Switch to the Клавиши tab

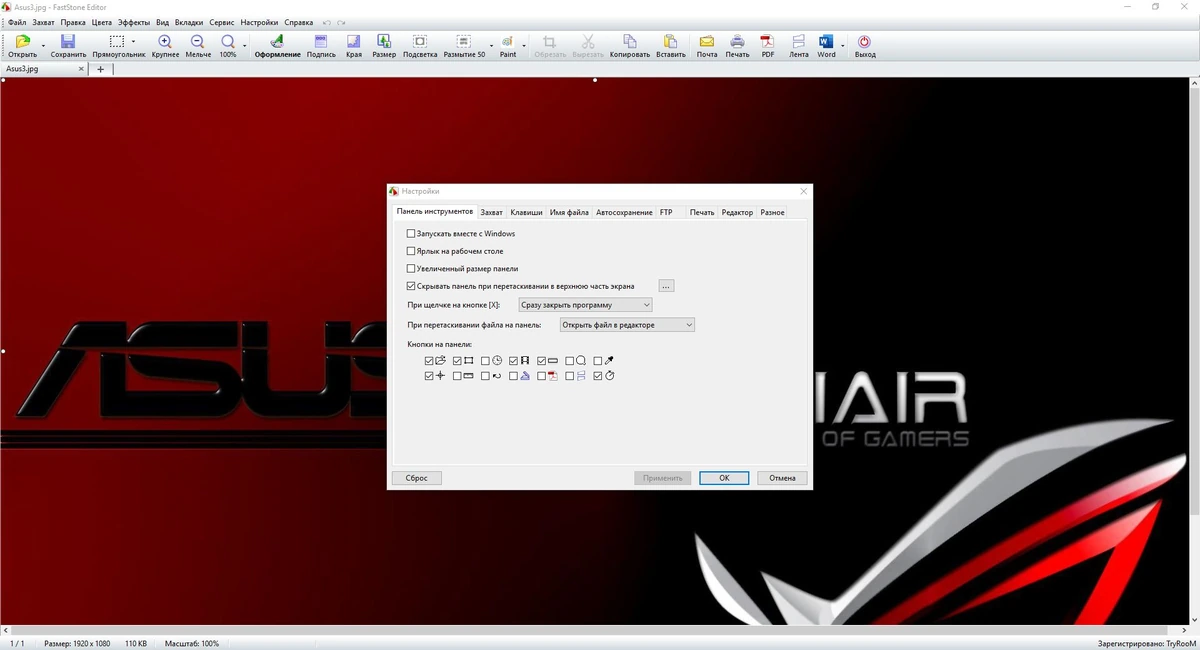click(526, 213)
